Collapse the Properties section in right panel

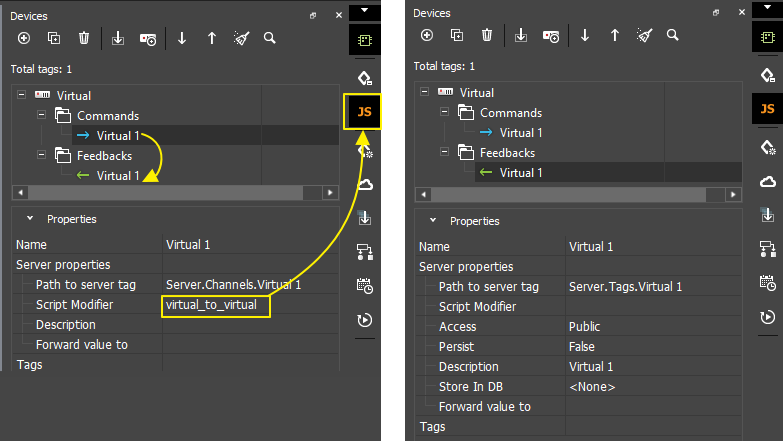[433, 221]
